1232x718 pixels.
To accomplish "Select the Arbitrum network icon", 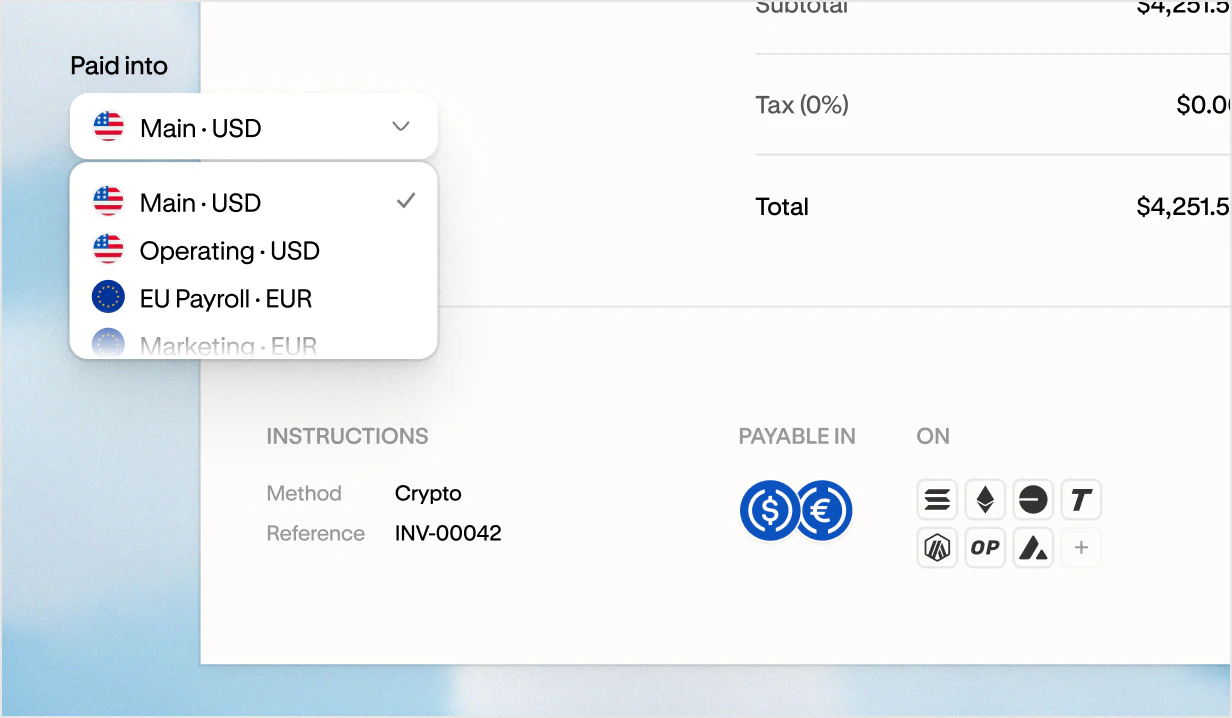I will [x=937, y=547].
